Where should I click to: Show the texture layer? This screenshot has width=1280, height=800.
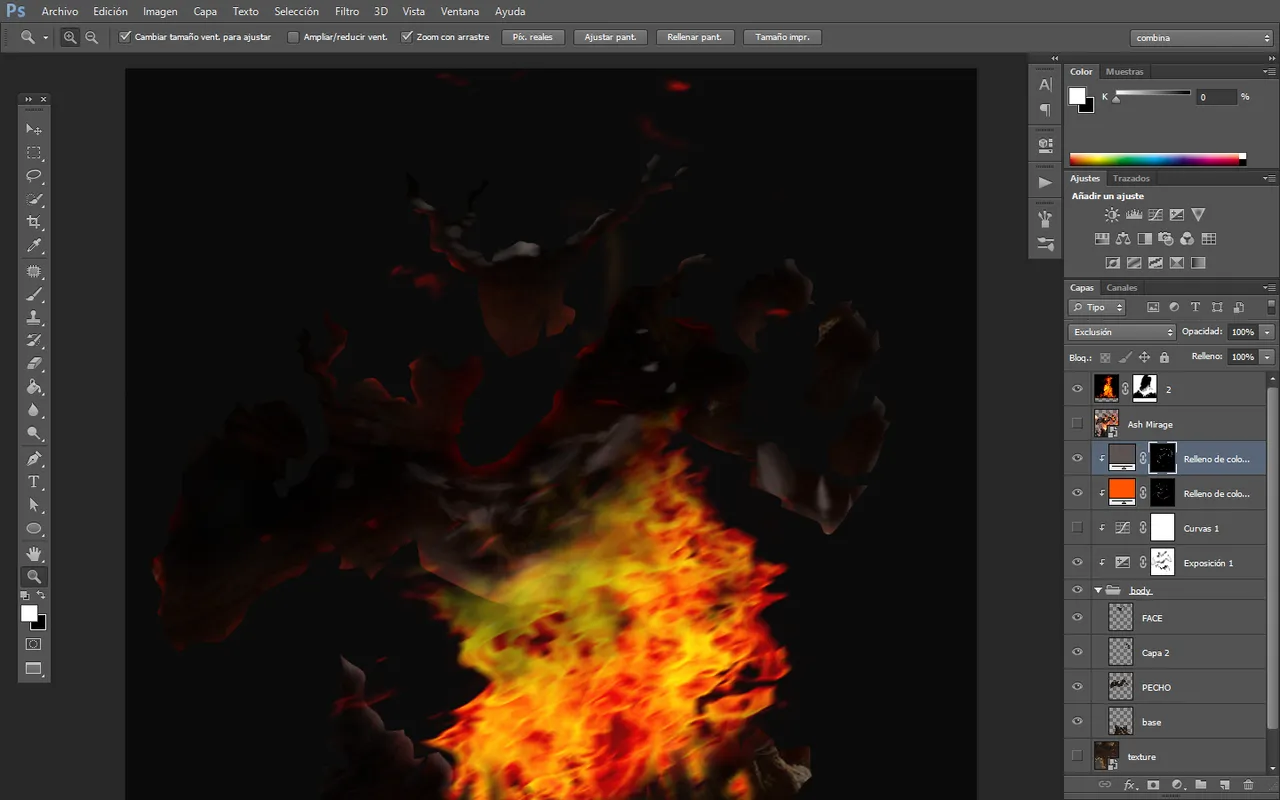(1077, 756)
